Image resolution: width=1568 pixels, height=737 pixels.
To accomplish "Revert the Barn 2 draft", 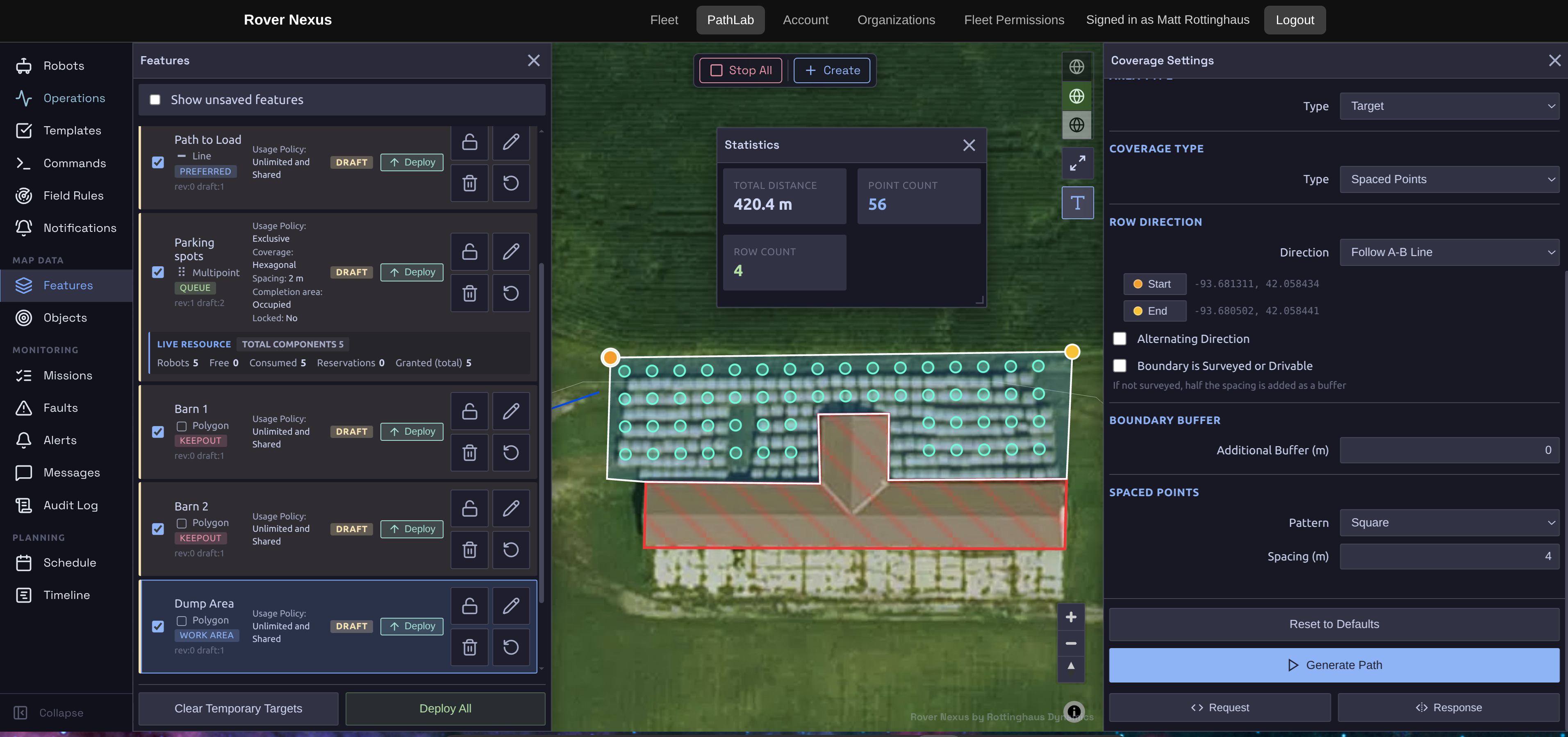I will pos(511,550).
